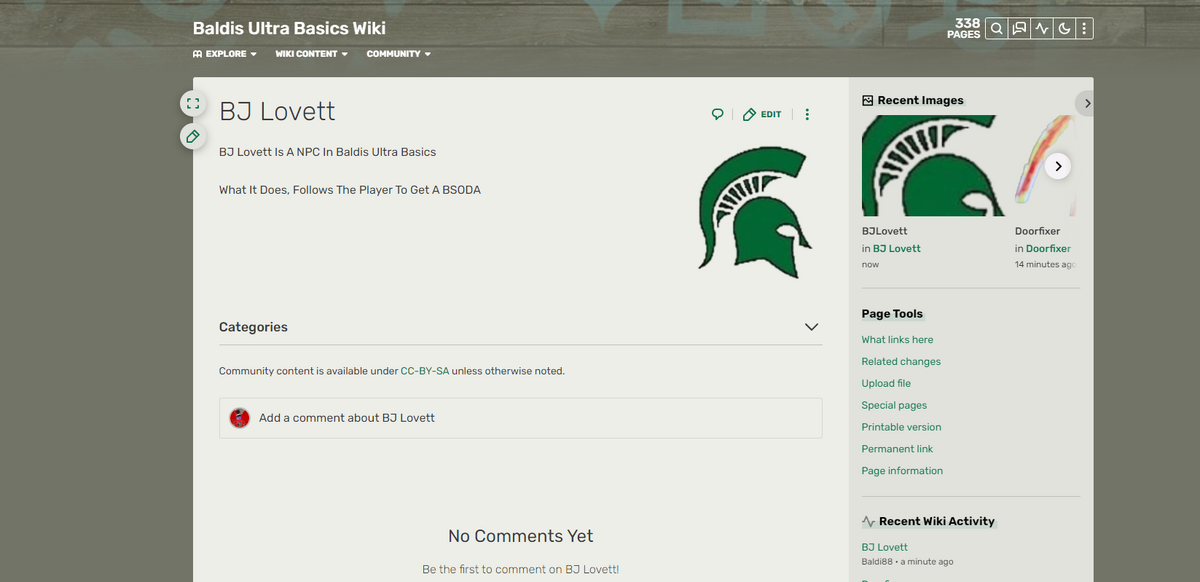Click the Page Tools heading
Viewport: 1200px width, 582px height.
coord(892,314)
